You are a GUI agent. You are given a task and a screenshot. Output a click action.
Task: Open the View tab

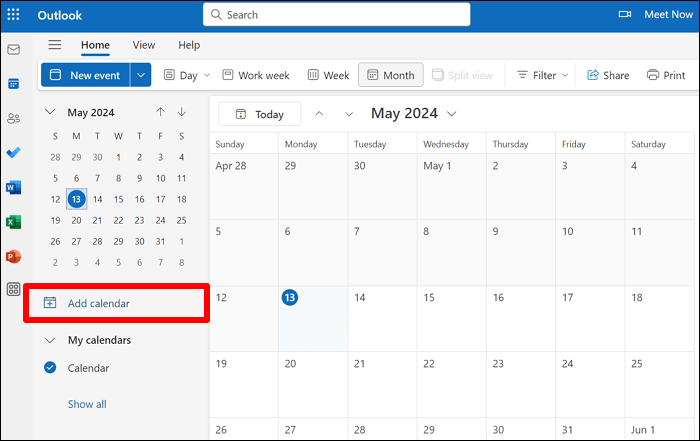point(144,45)
